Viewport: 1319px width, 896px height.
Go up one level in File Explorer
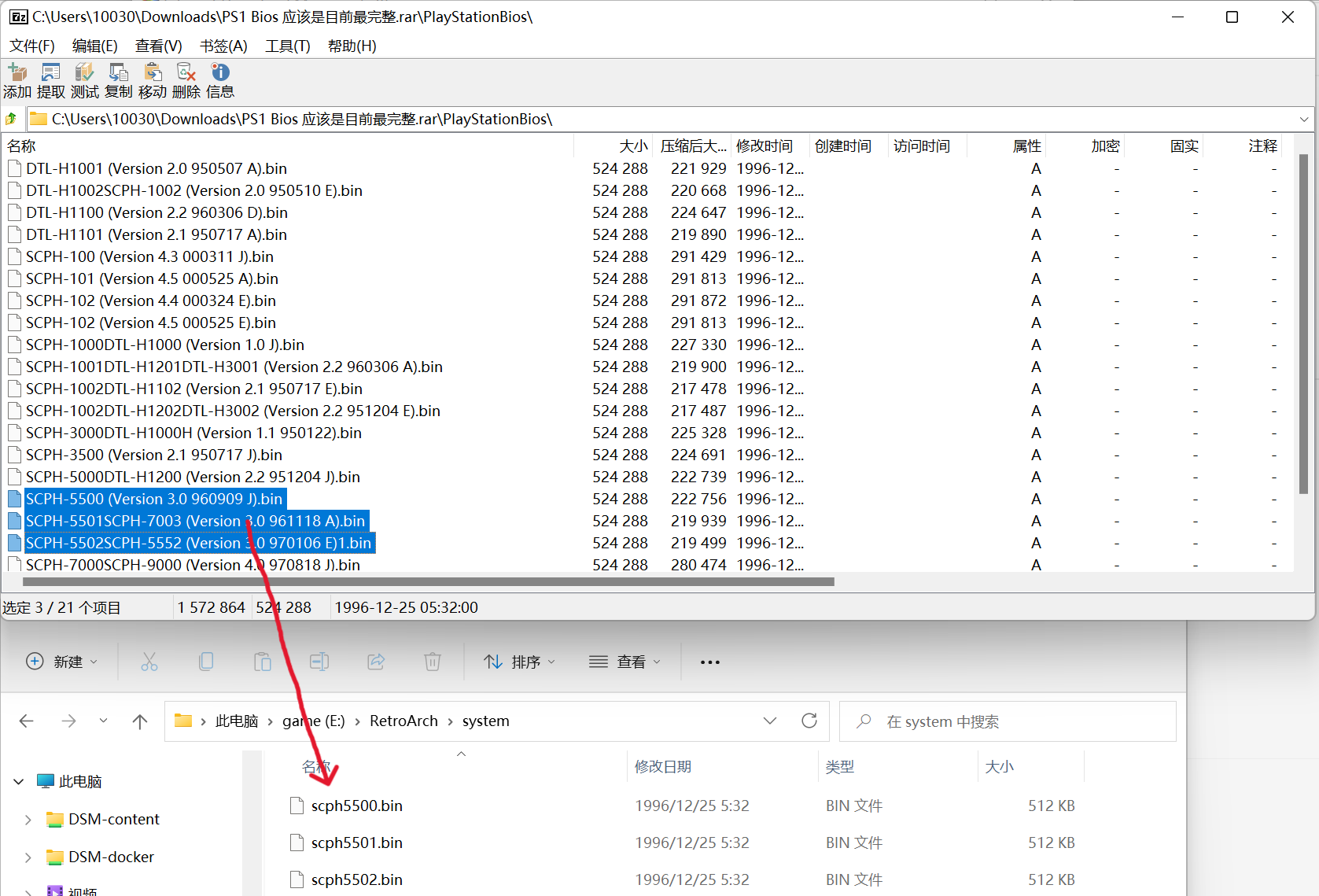click(x=140, y=721)
